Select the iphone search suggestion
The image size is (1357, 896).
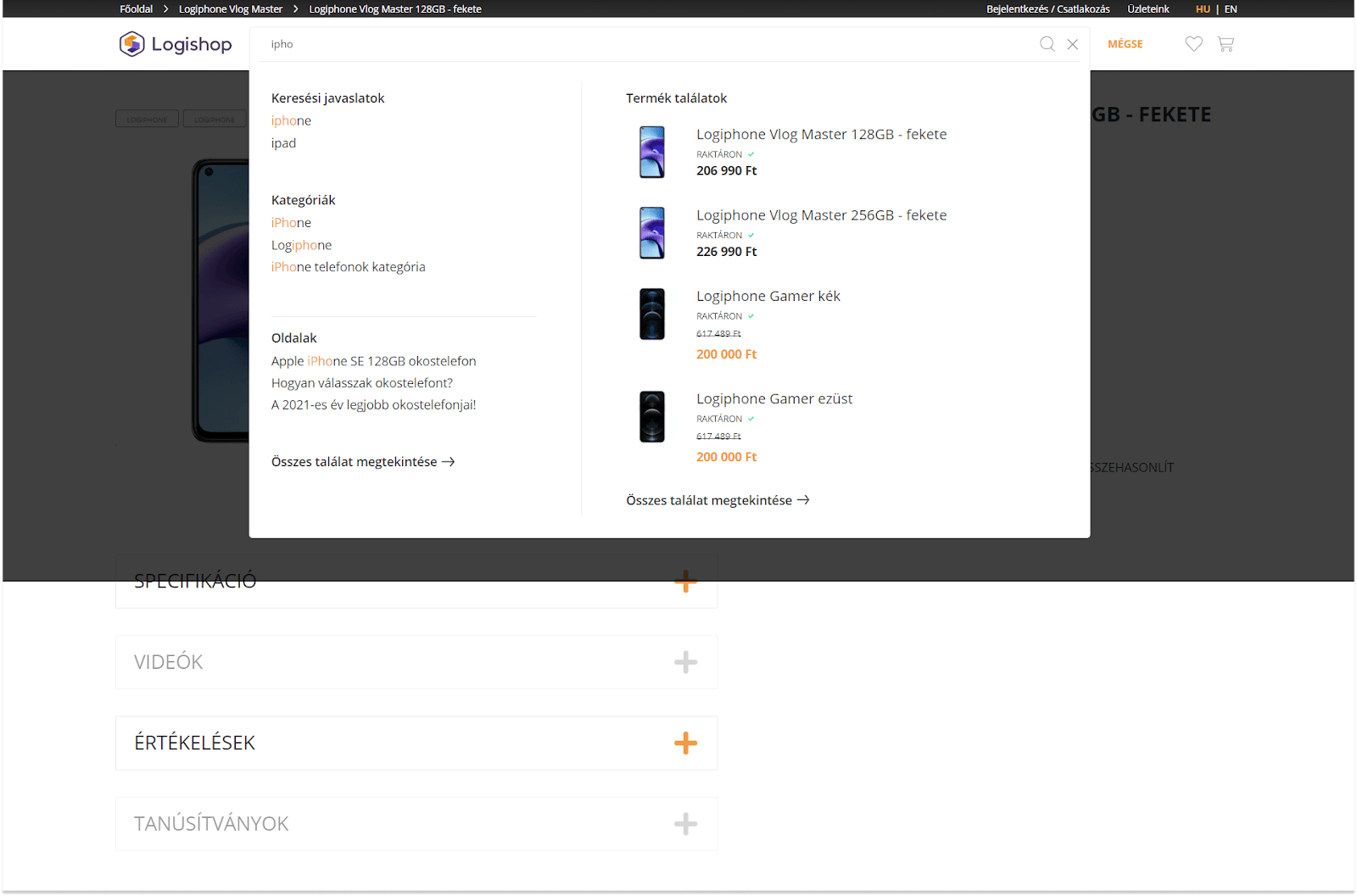point(291,121)
